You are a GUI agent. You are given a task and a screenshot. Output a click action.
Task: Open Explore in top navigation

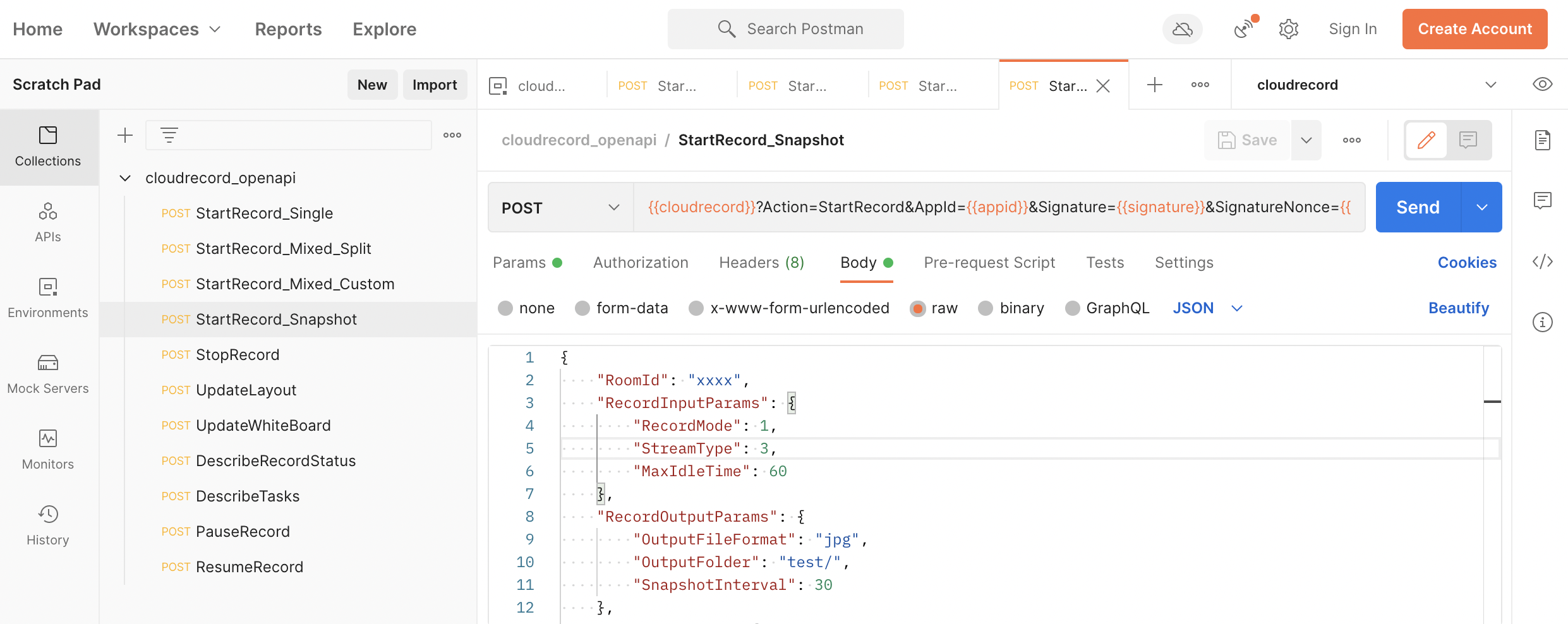[384, 29]
